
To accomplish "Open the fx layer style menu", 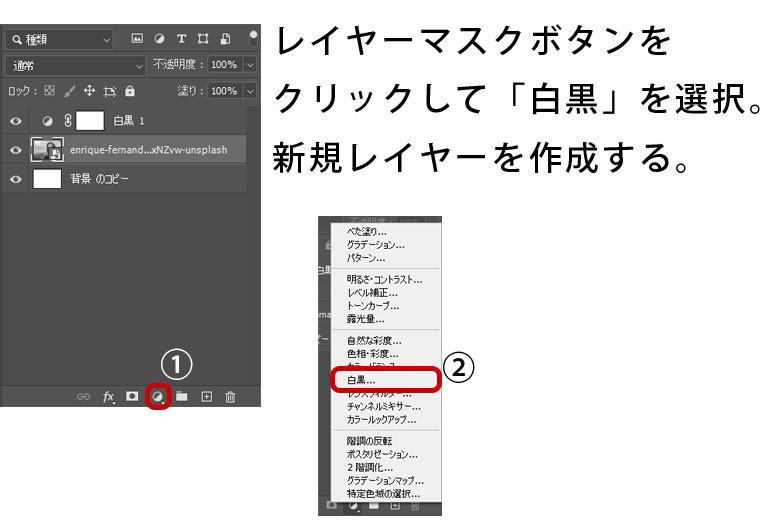I will pos(109,397).
